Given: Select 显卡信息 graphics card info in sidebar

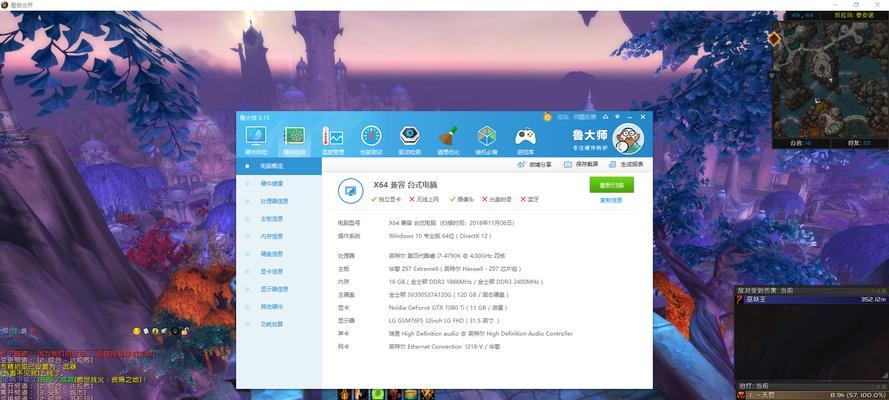Looking at the screenshot, I should pyautogui.click(x=272, y=271).
